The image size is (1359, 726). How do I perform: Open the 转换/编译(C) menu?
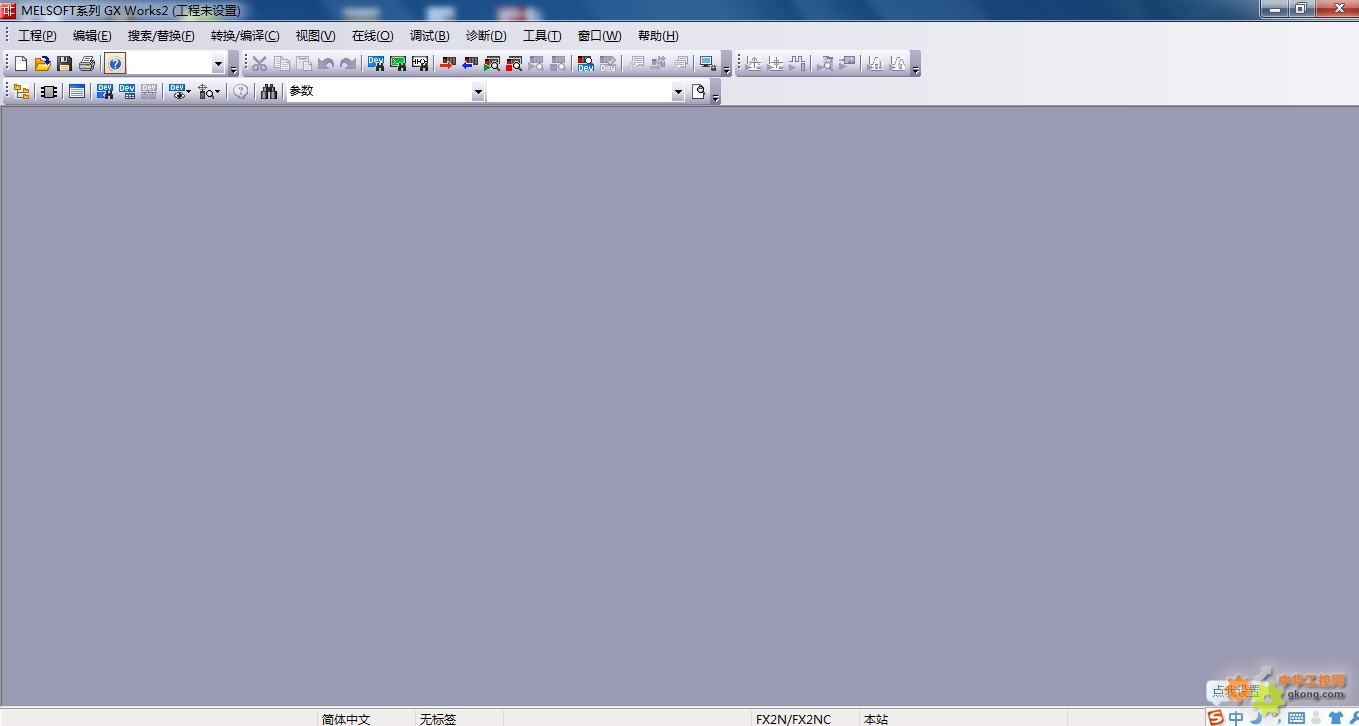[245, 36]
